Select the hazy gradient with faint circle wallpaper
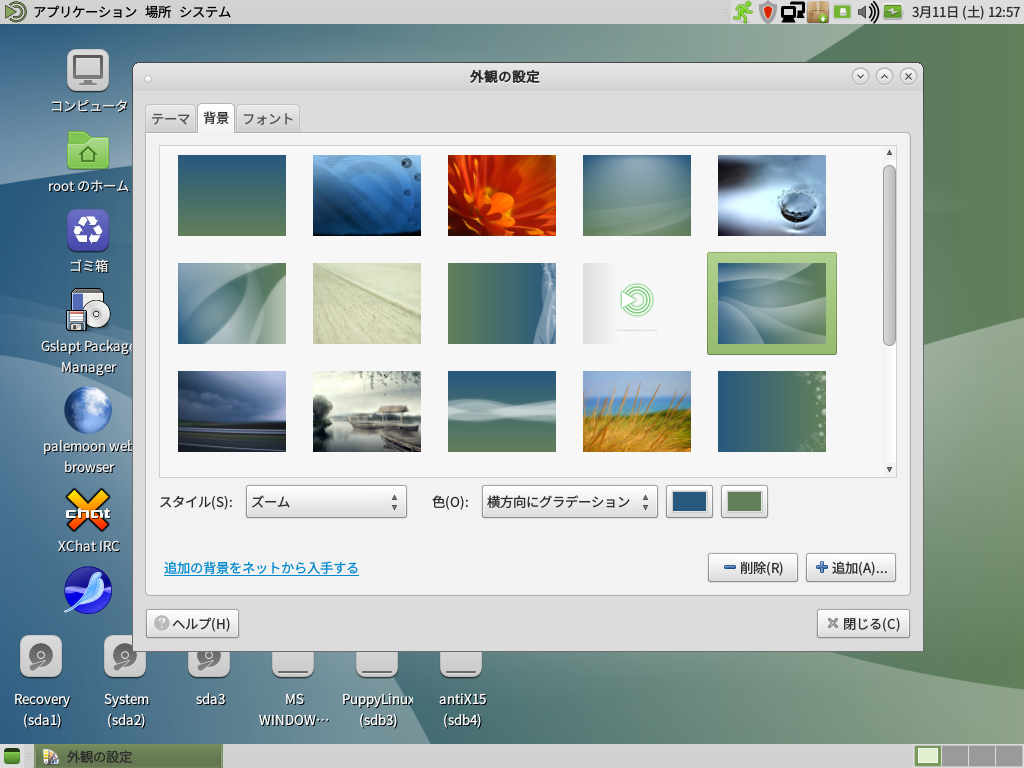The width and height of the screenshot is (1024, 768). tap(637, 195)
